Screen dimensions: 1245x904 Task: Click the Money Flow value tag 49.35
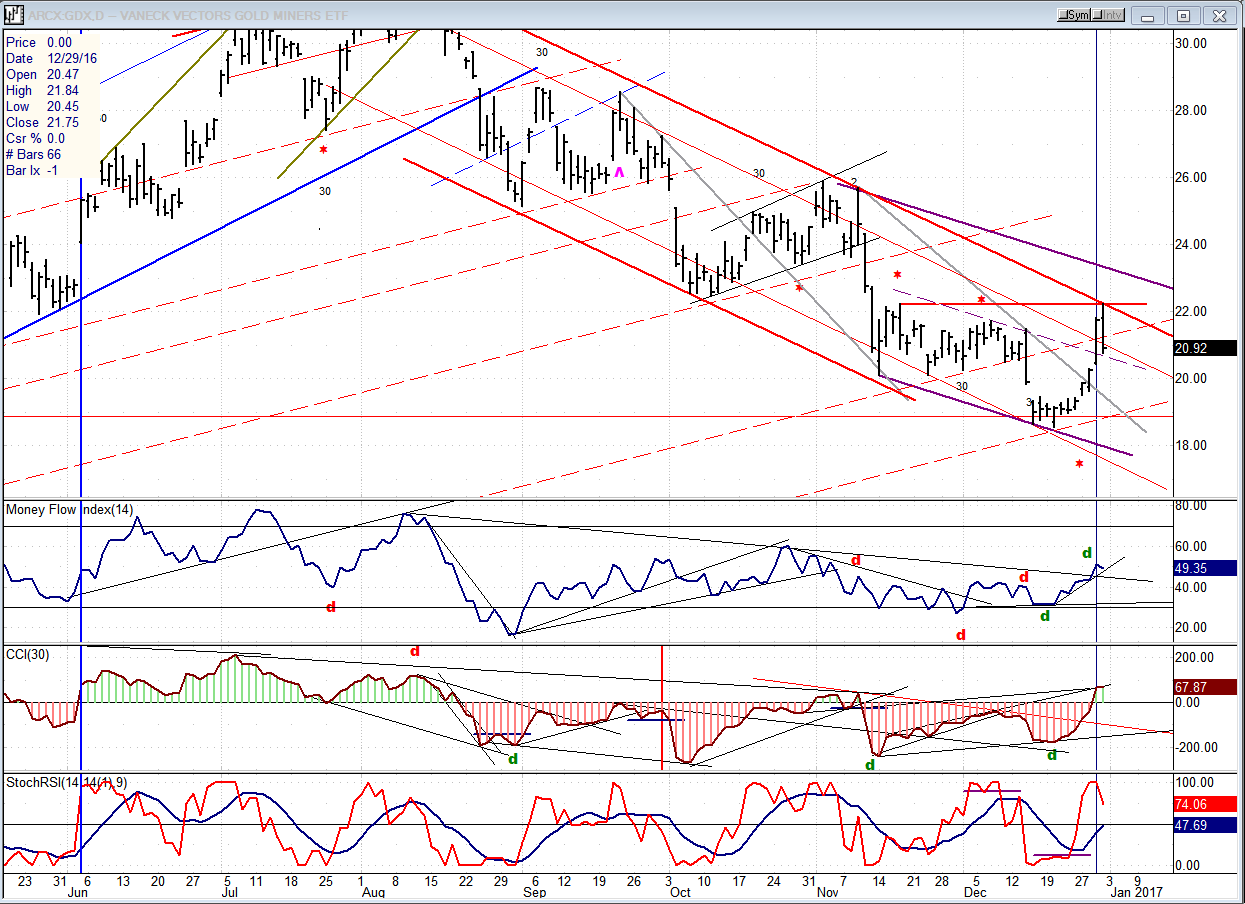click(1205, 568)
